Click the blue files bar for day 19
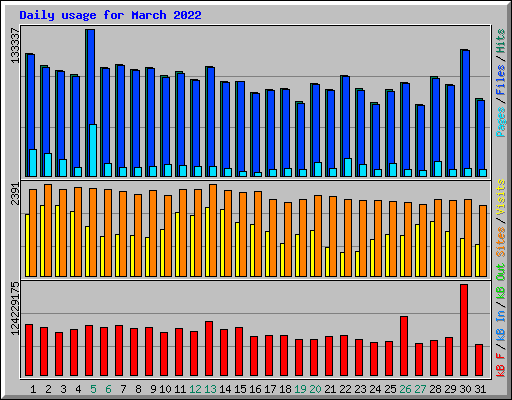 coord(301,136)
